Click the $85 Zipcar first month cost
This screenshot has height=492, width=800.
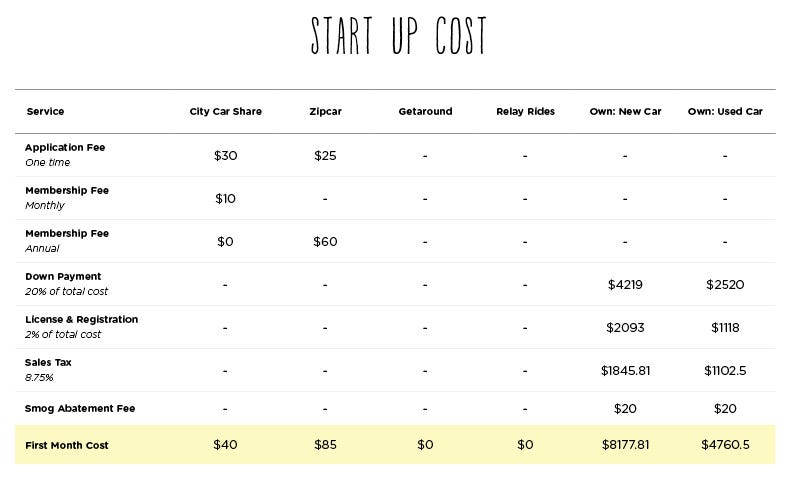pyautogui.click(x=326, y=445)
